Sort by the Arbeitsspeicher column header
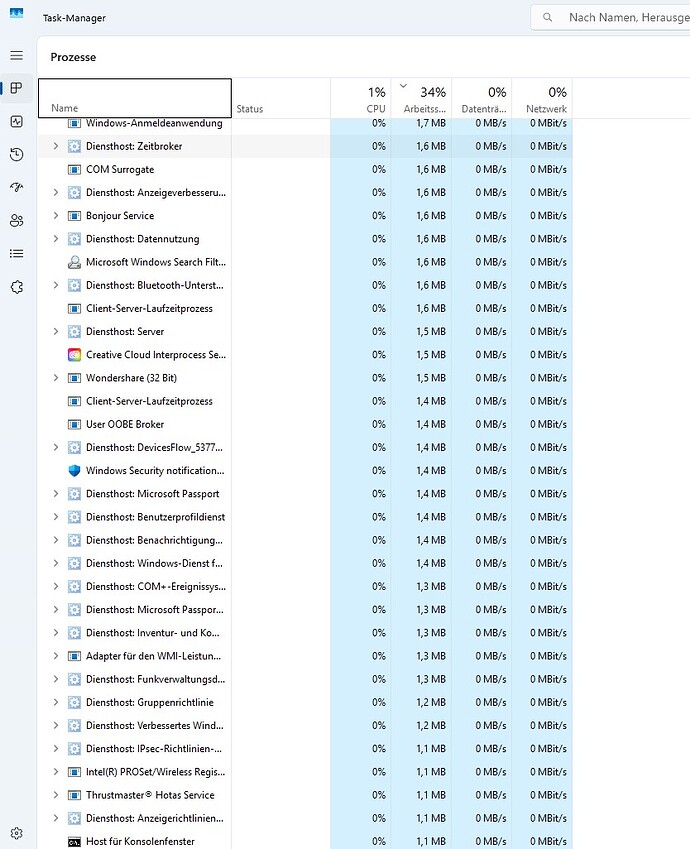The height and width of the screenshot is (849, 690). [x=421, y=99]
